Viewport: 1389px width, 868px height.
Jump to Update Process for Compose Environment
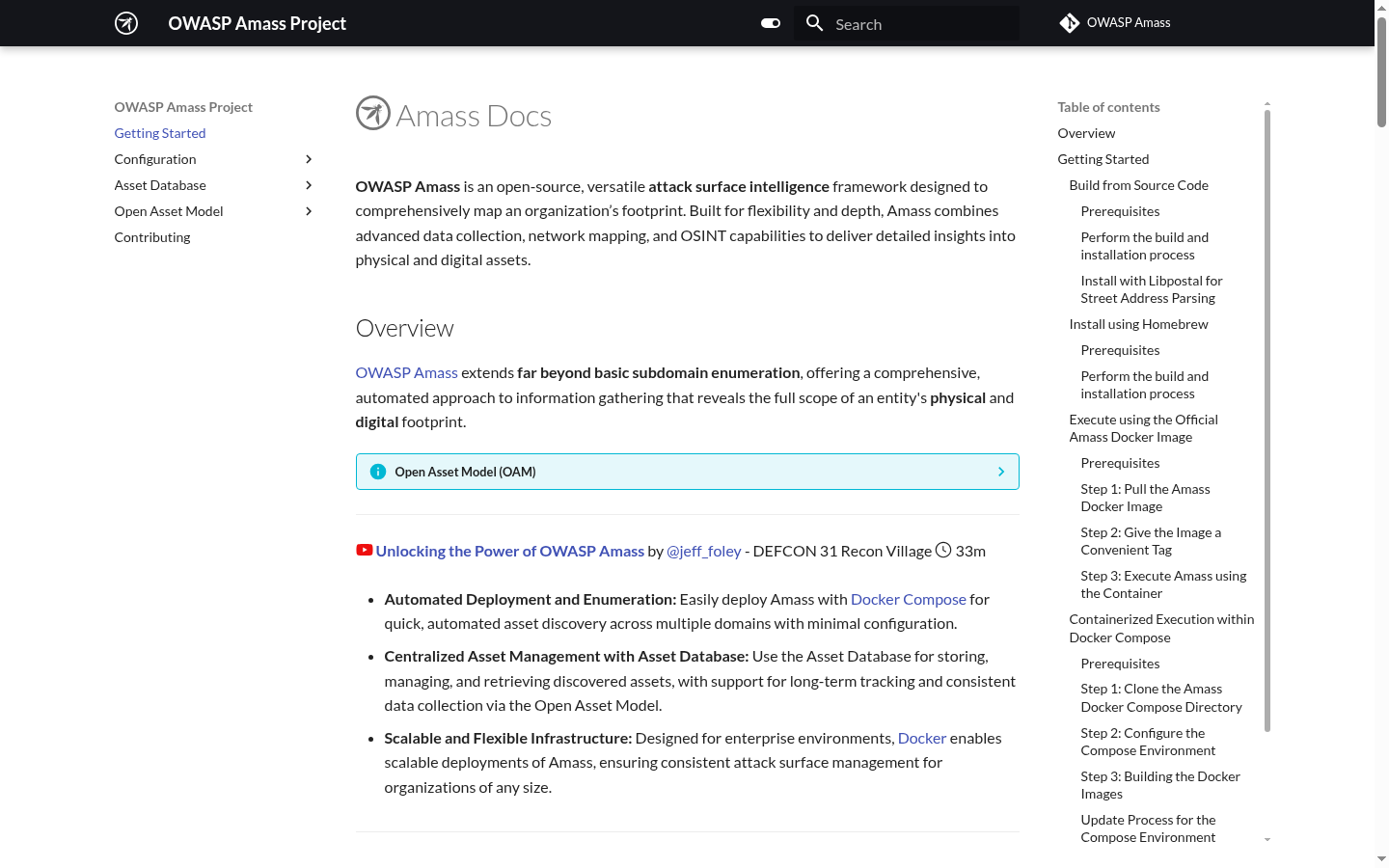coord(1148,828)
